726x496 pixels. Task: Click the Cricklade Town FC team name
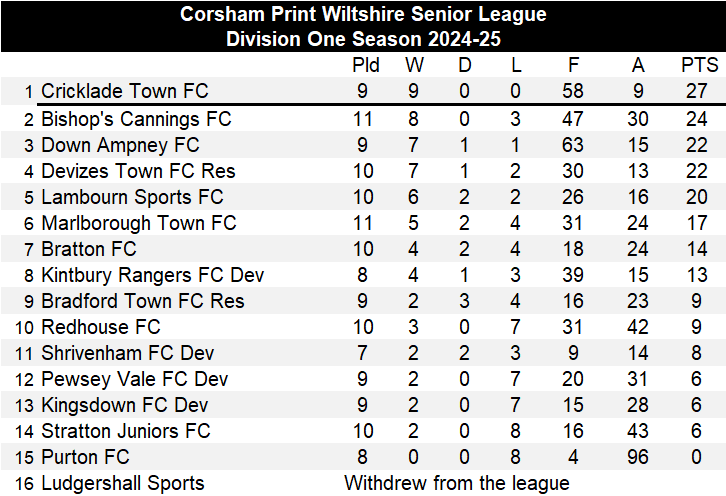124,92
